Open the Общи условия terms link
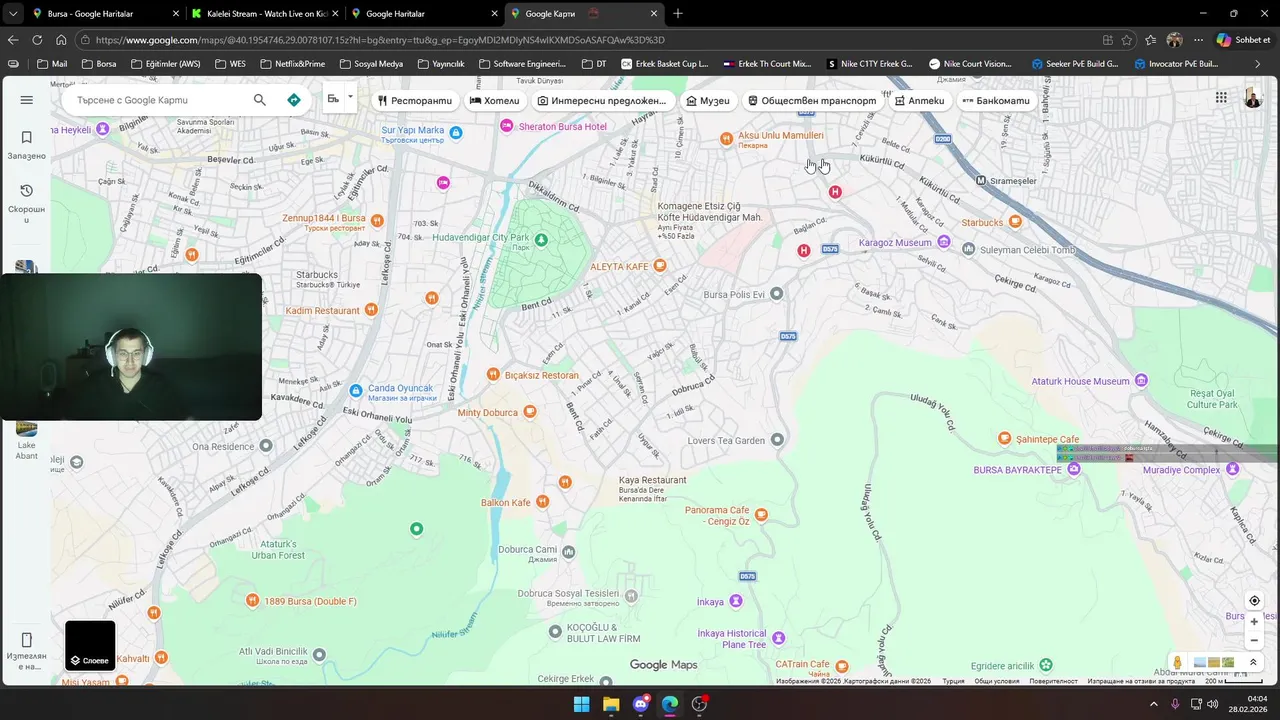 (996, 681)
